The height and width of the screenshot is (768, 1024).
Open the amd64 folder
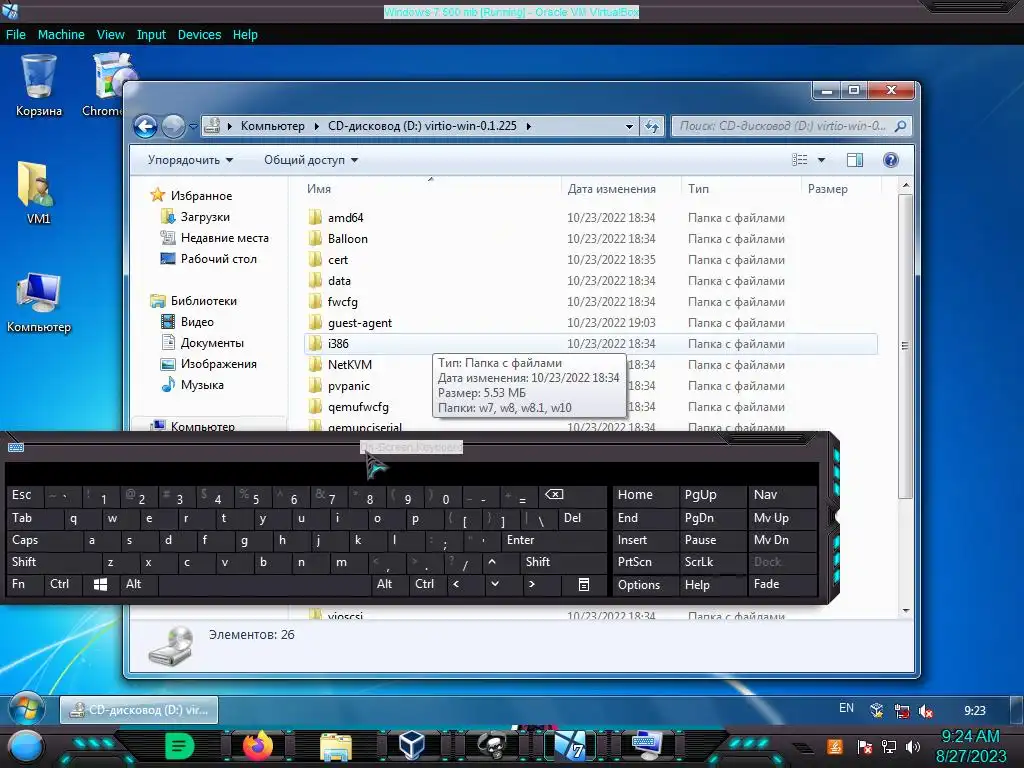[x=345, y=217]
